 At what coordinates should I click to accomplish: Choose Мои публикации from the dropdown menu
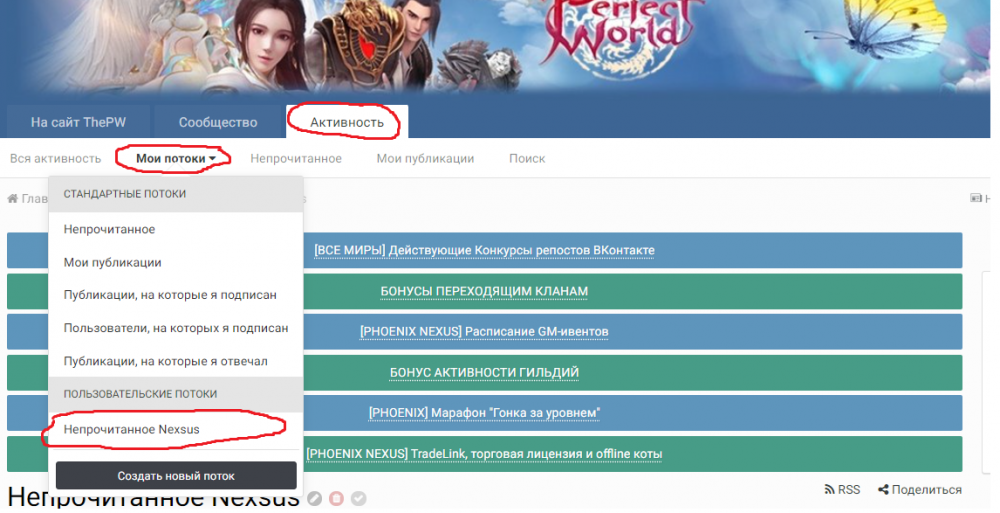click(112, 262)
